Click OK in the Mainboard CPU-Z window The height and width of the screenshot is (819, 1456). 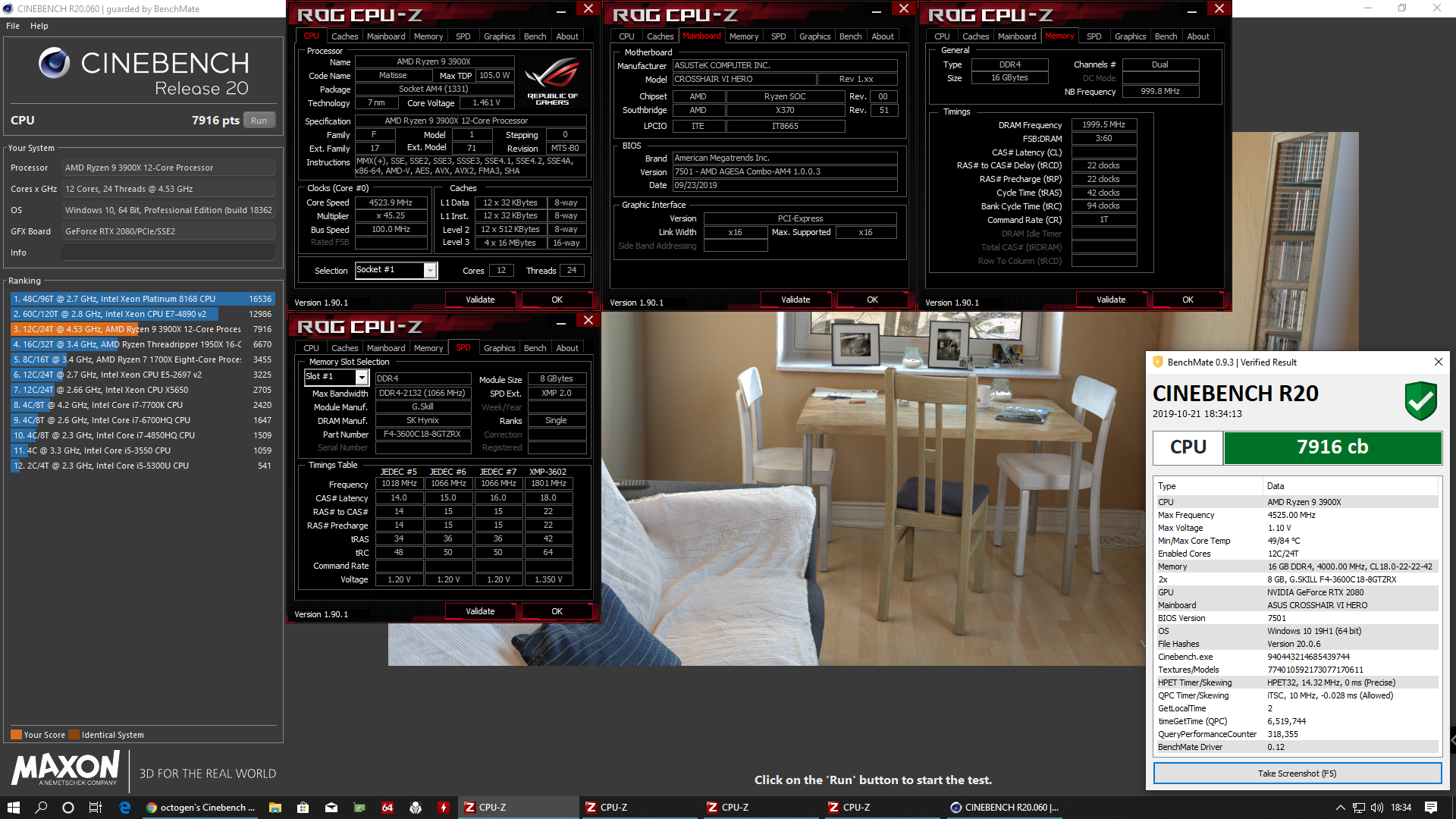(x=872, y=300)
